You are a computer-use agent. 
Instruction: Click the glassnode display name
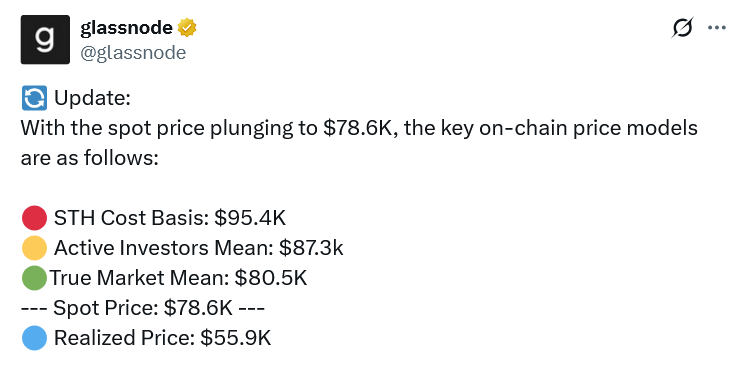tap(126, 28)
